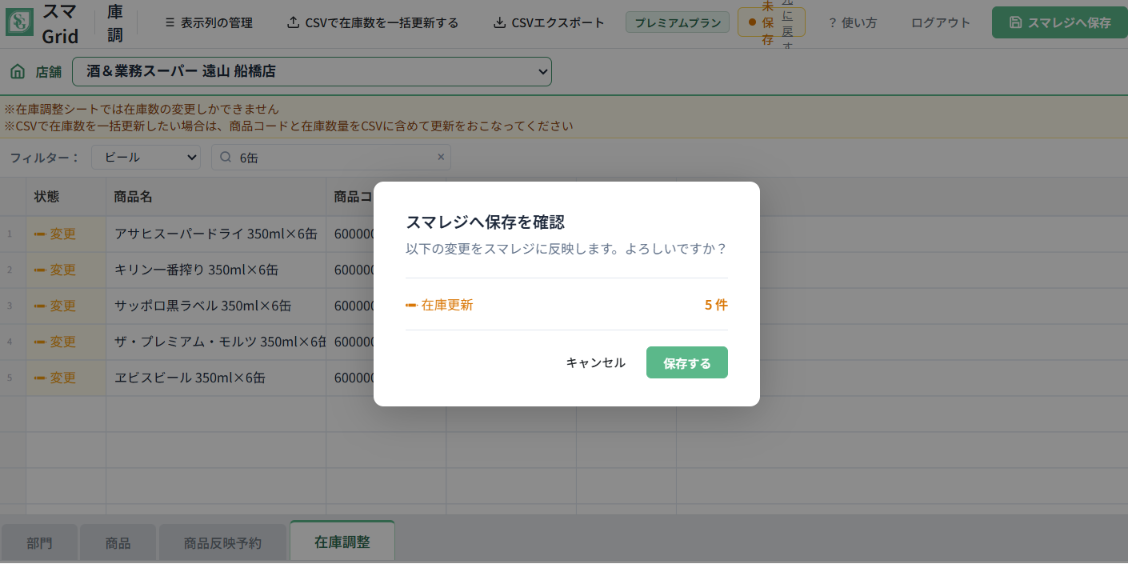Select the サッポロ黒ラベル 350ml×6缶 cell

(x=215, y=305)
